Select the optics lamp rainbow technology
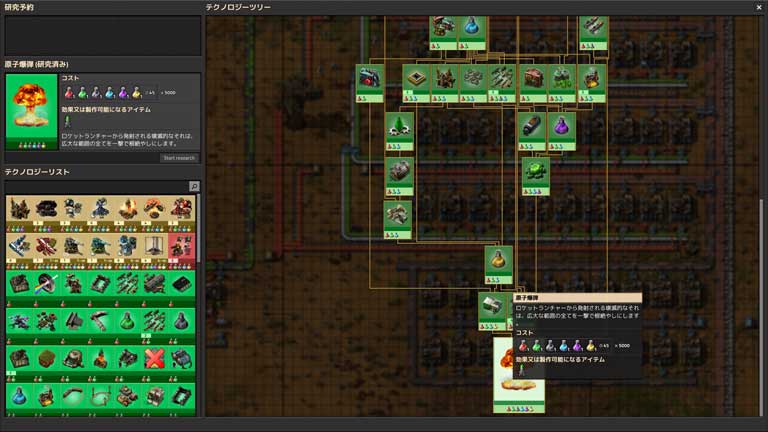768x432 pixels. pyautogui.click(x=47, y=287)
